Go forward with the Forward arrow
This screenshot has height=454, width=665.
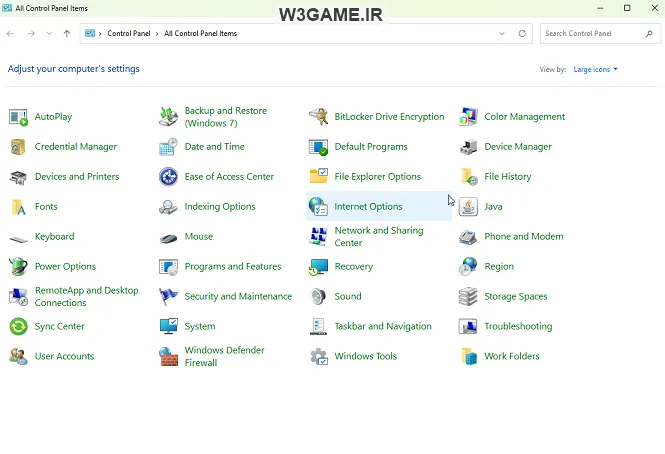click(x=31, y=34)
